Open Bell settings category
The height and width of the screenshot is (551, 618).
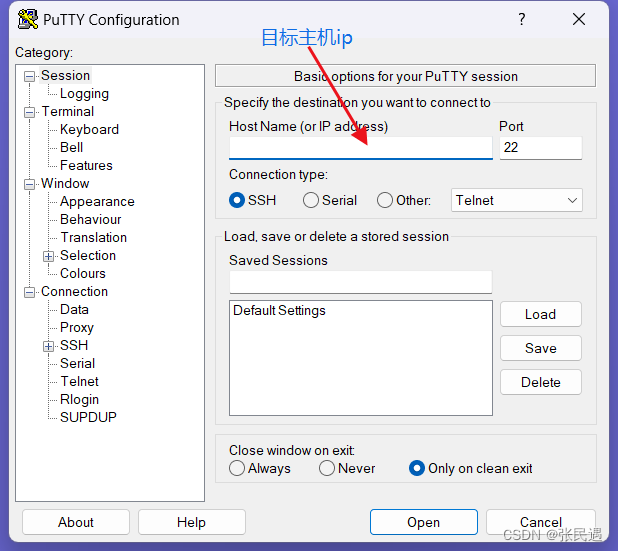point(71,147)
